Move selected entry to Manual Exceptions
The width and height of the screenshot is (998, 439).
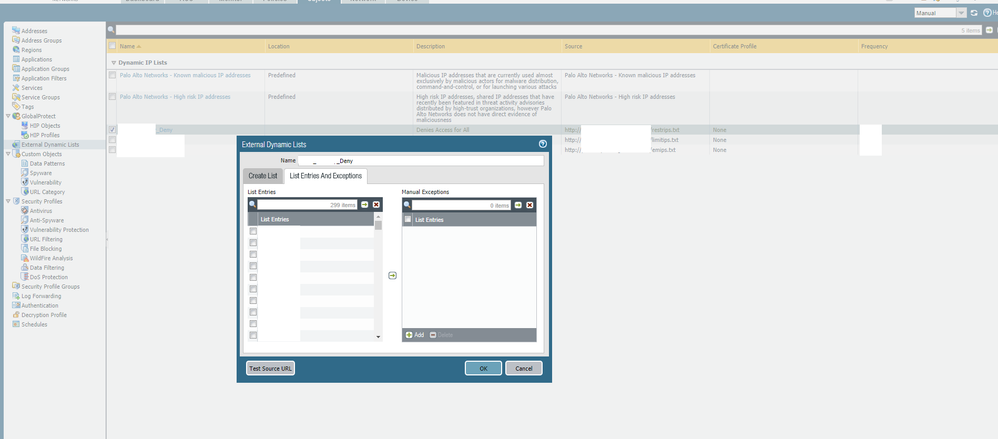[392, 275]
